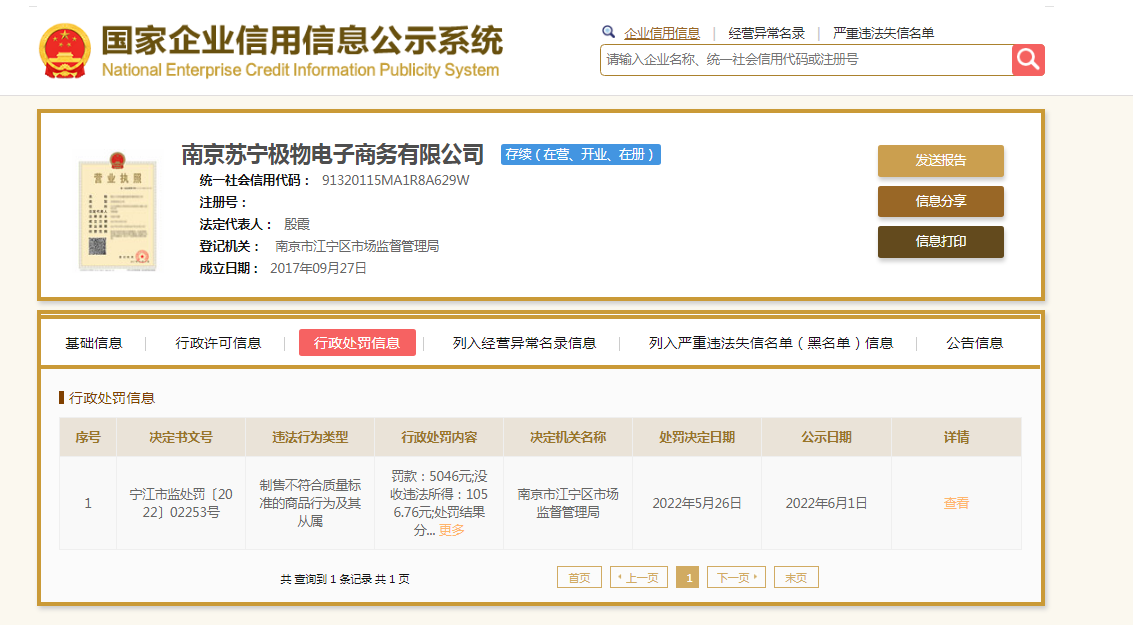
Task: Open 列入经营异常名录信息 tab
Action: [524, 343]
